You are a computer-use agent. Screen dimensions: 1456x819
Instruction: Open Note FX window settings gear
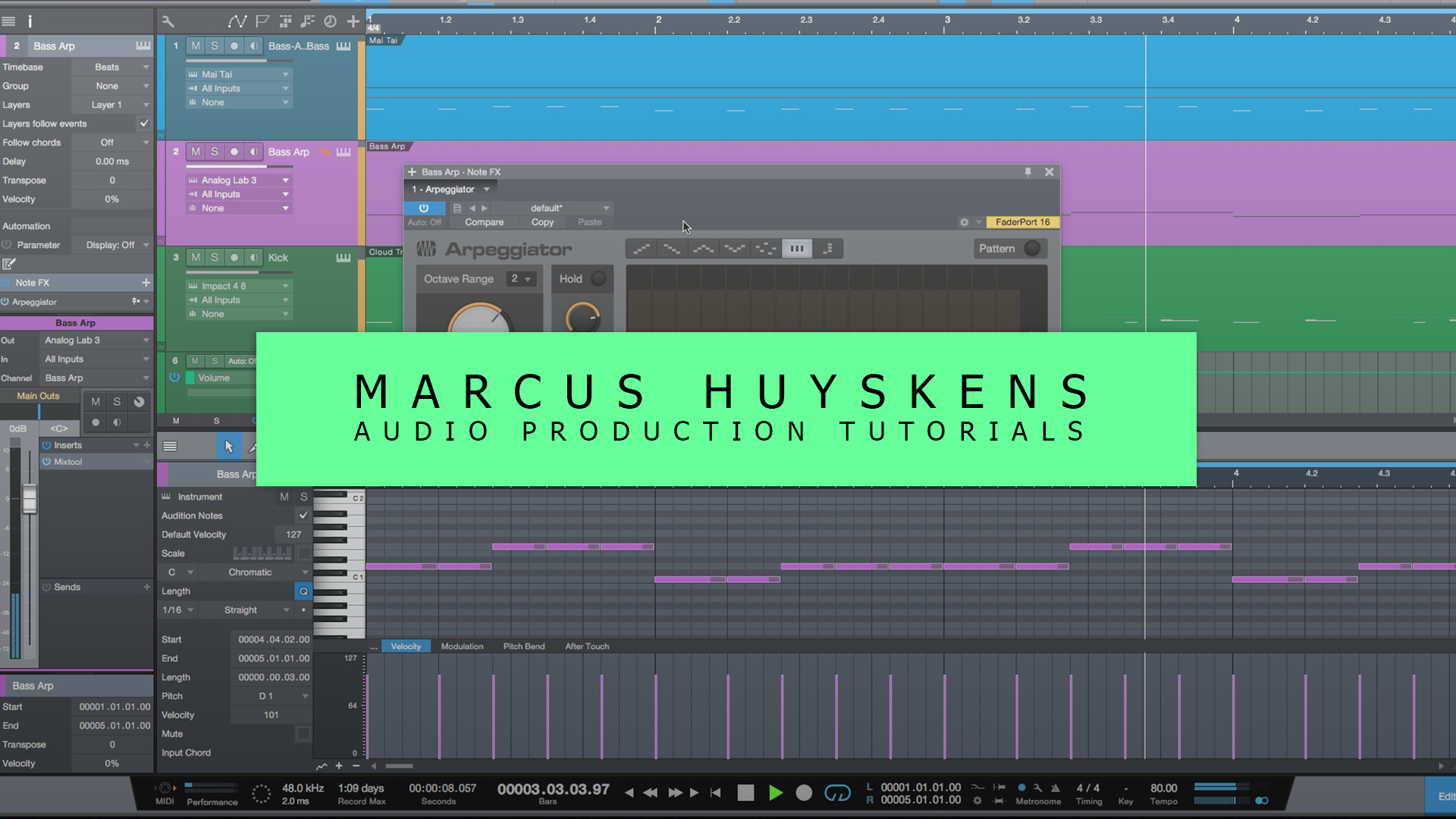[964, 222]
